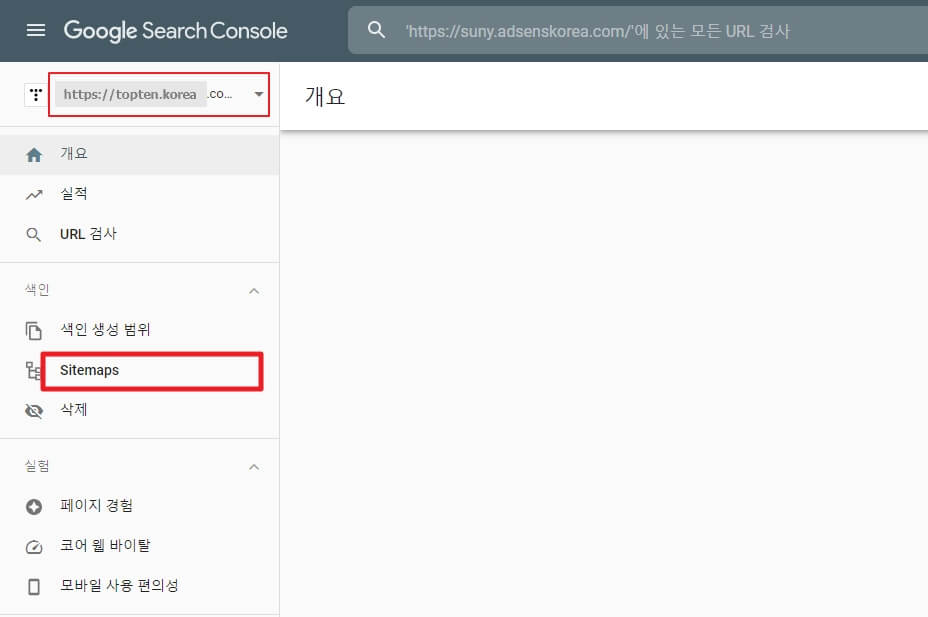Open the 삭제 removals page
928x617 pixels.
point(139,409)
